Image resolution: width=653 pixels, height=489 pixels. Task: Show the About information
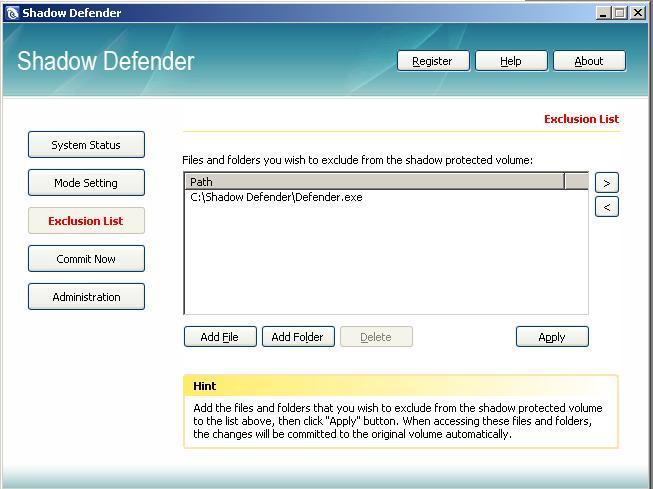click(x=589, y=61)
